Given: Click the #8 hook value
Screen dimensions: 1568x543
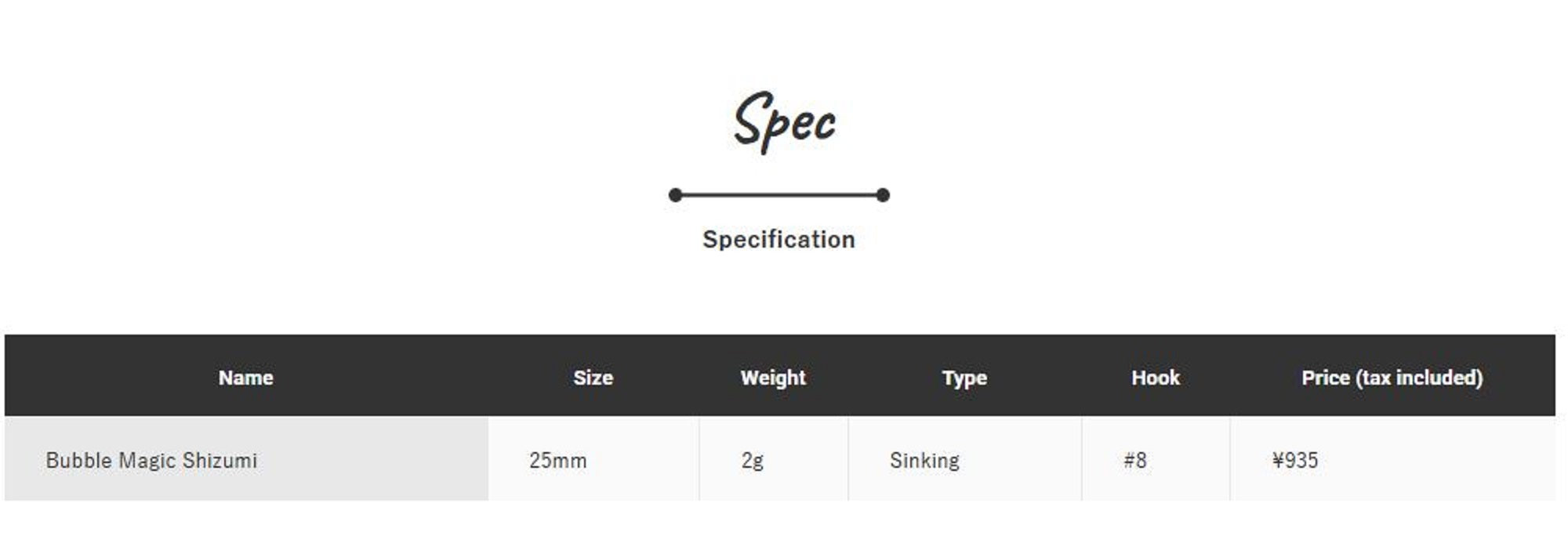Looking at the screenshot, I should [x=1134, y=461].
